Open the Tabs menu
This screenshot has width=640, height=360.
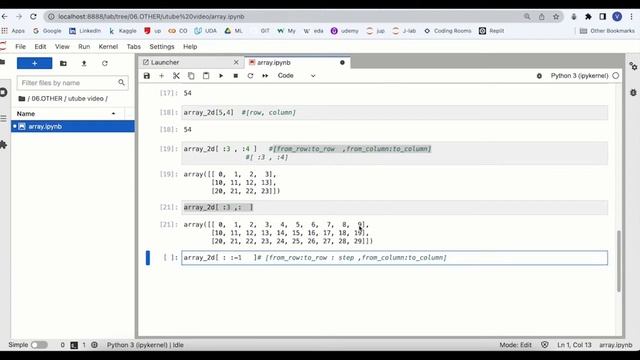point(133,47)
